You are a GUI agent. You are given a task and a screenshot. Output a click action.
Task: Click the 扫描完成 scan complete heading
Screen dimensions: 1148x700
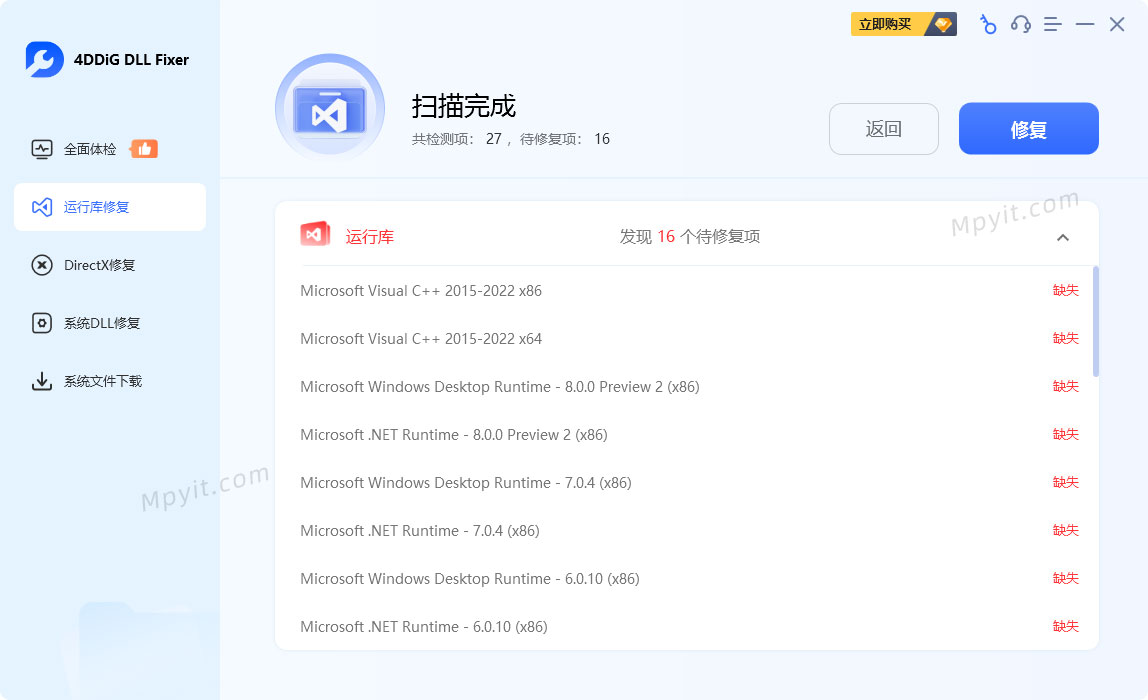463,106
